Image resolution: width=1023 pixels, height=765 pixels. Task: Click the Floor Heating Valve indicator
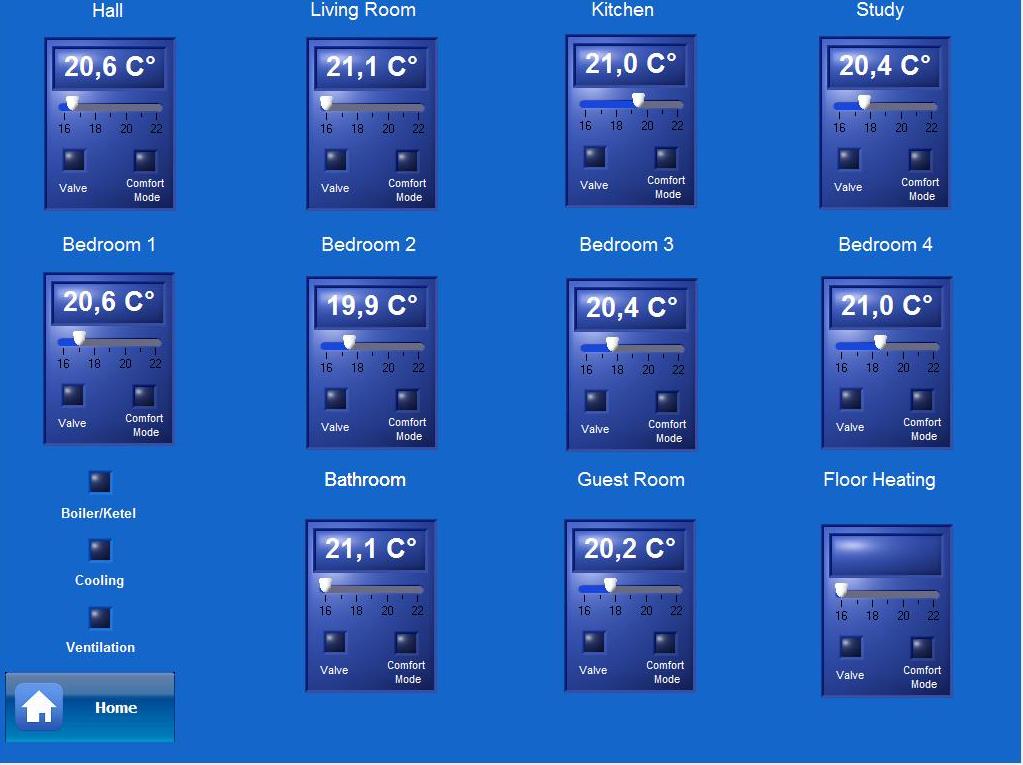click(x=851, y=647)
